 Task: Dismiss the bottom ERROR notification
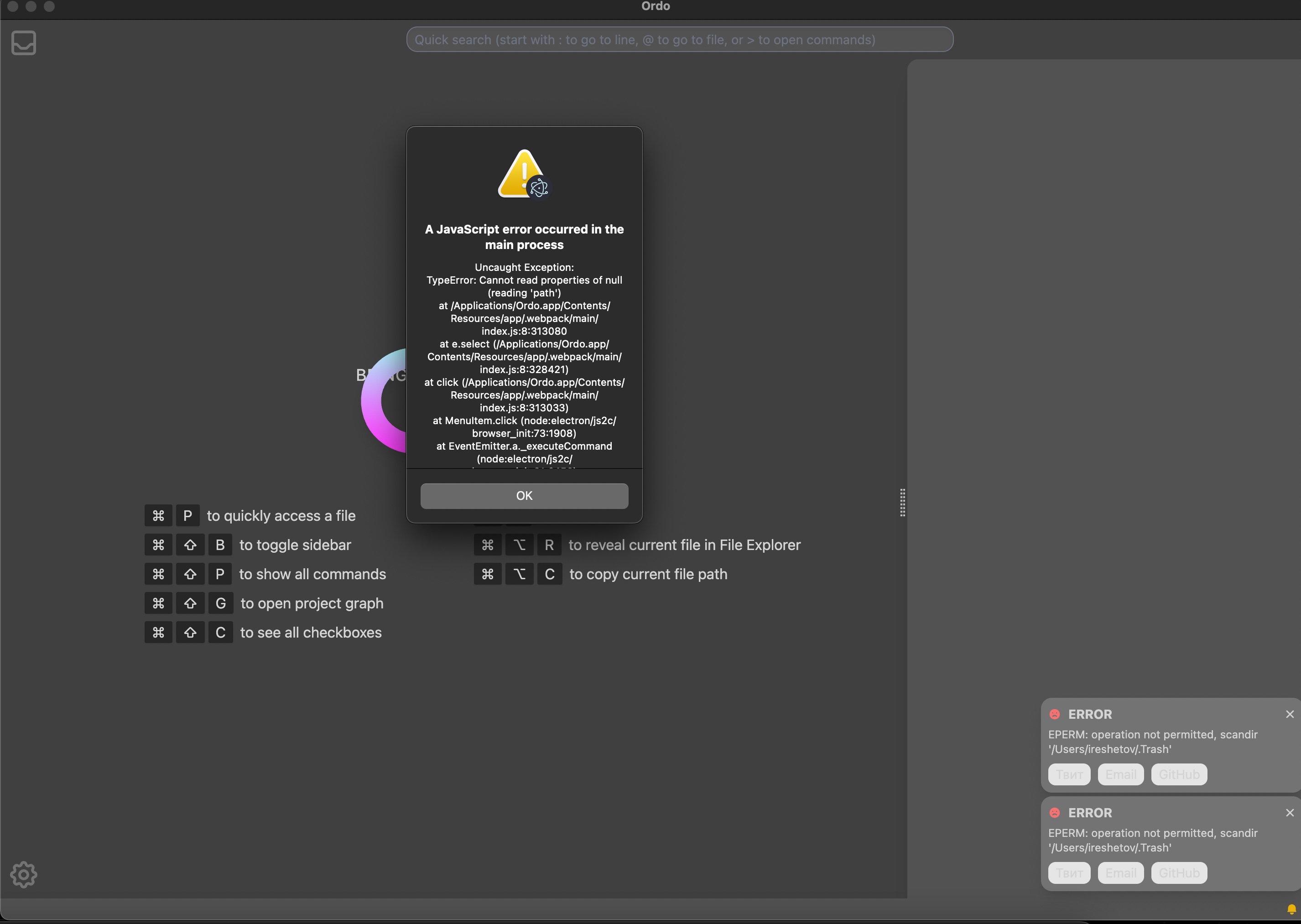click(1290, 812)
